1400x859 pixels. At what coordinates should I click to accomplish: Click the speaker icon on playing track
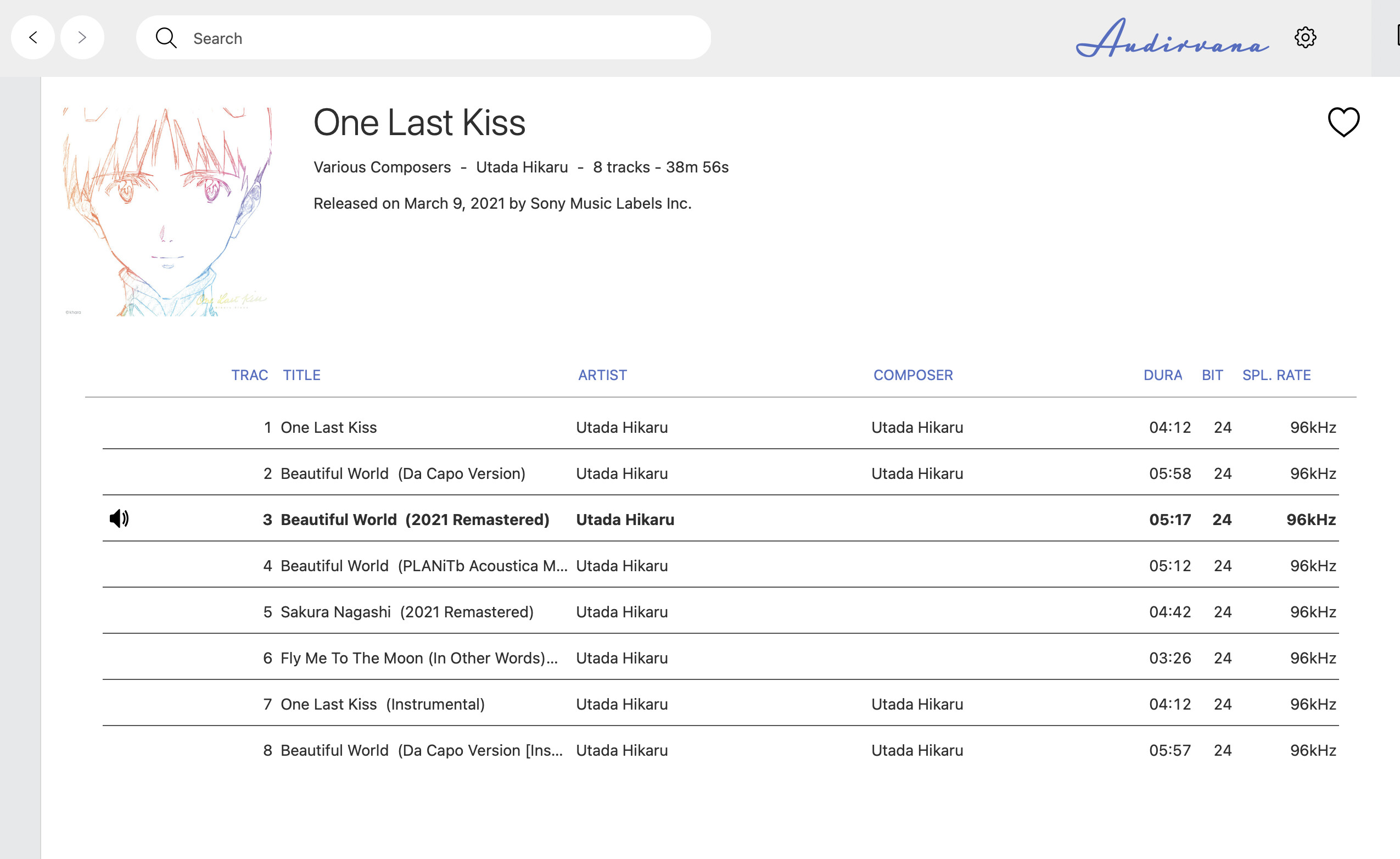coord(119,518)
